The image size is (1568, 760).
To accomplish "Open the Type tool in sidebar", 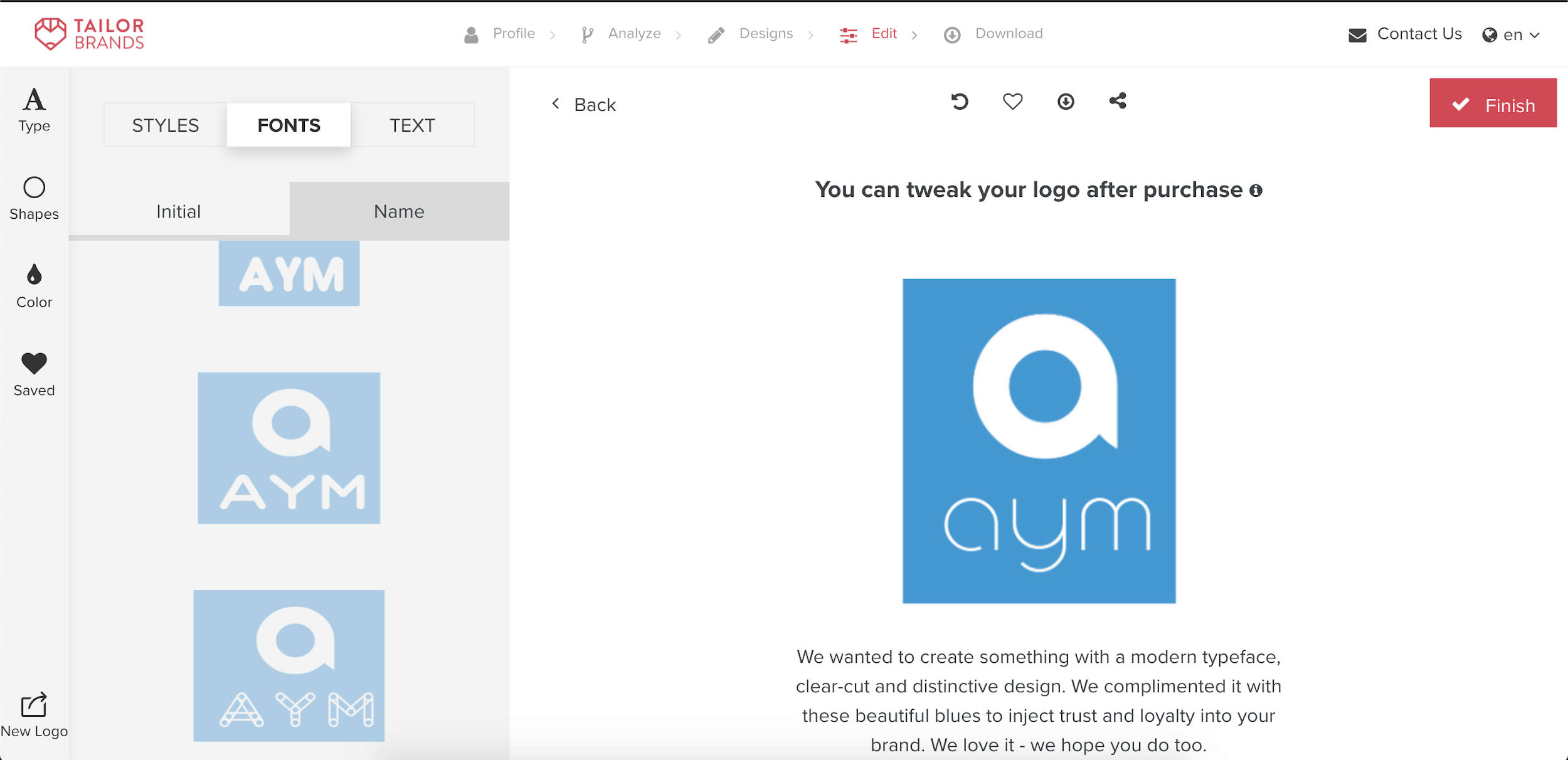I will (34, 110).
